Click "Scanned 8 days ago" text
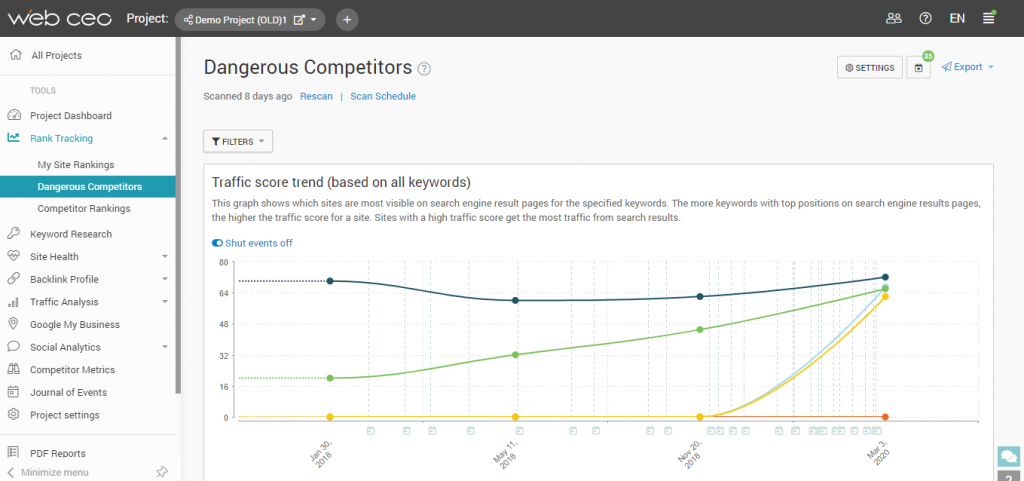 [x=248, y=96]
